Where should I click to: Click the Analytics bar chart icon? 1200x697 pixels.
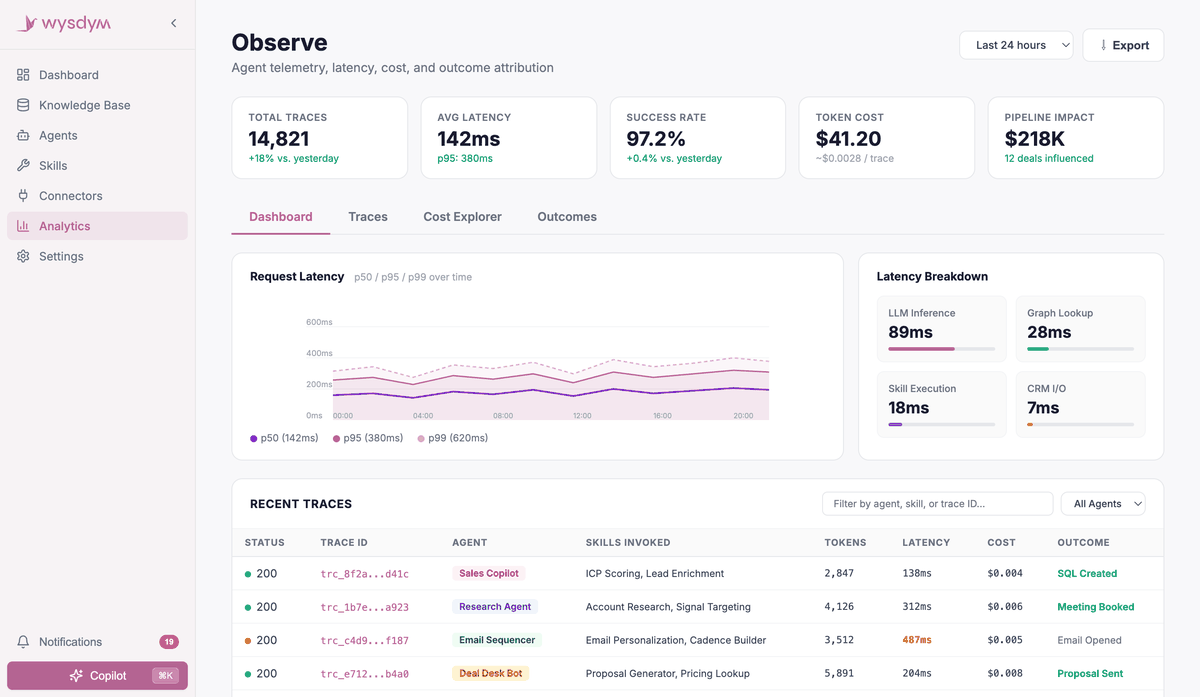pos(23,226)
